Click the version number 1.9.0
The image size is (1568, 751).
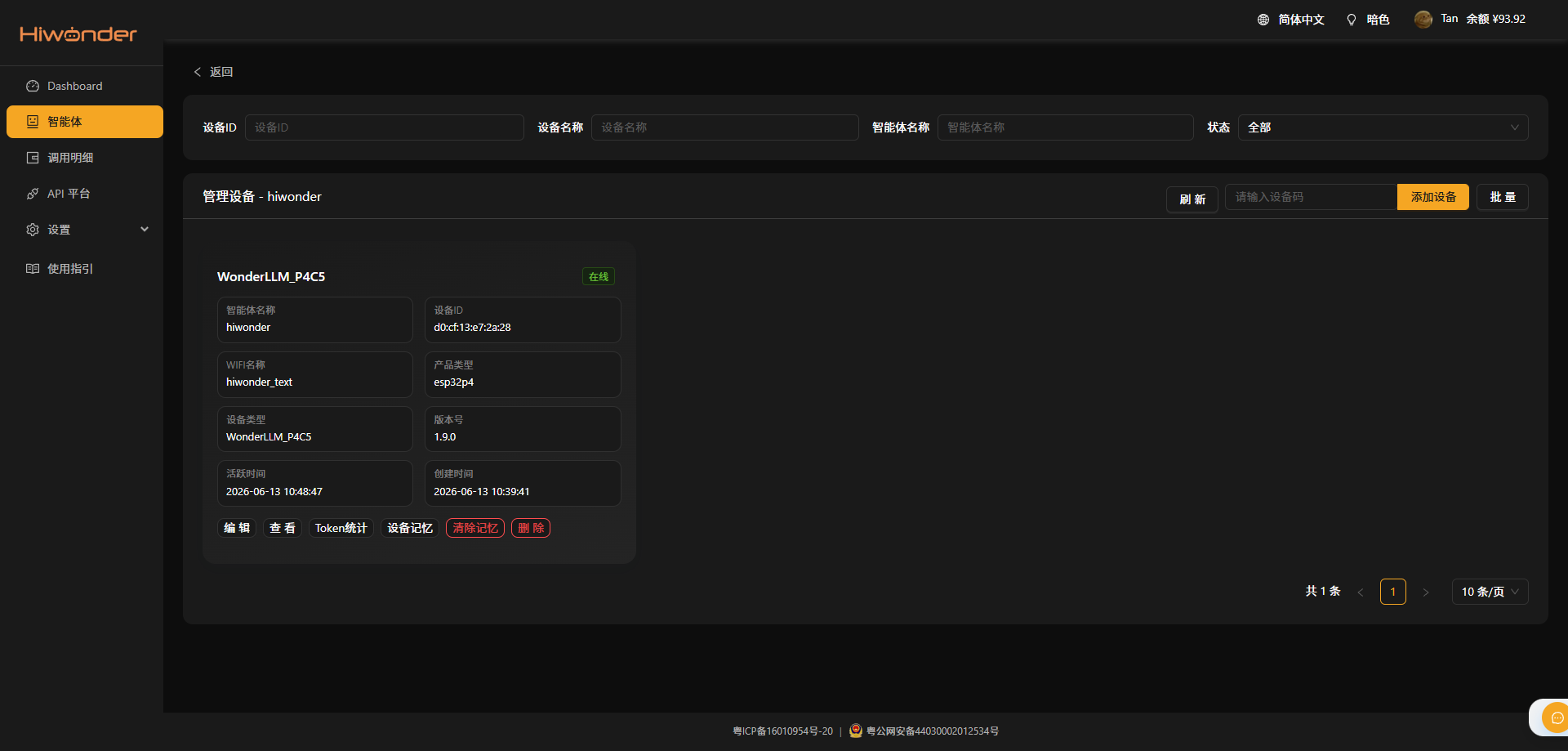point(445,437)
